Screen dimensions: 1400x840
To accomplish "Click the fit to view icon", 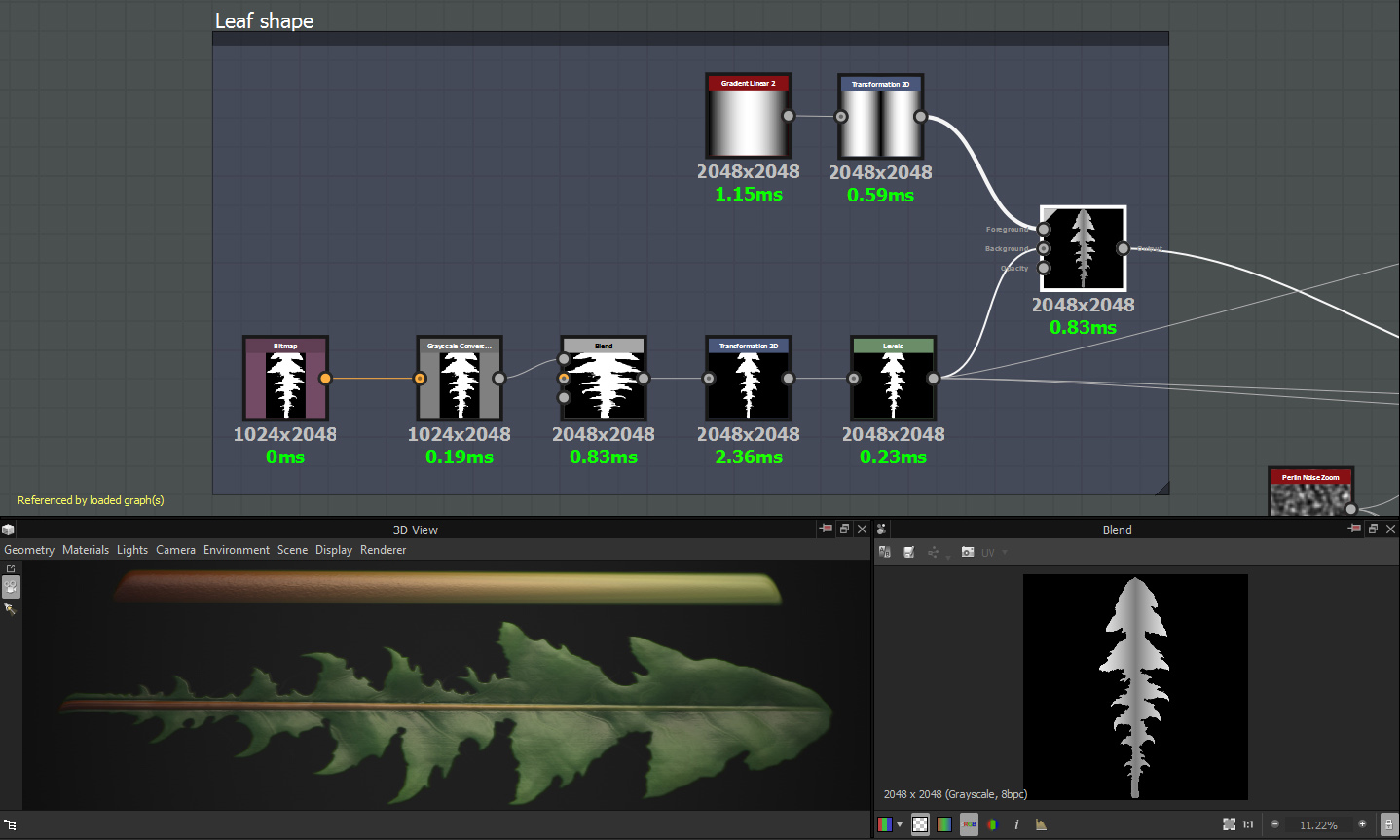I will 1230,824.
